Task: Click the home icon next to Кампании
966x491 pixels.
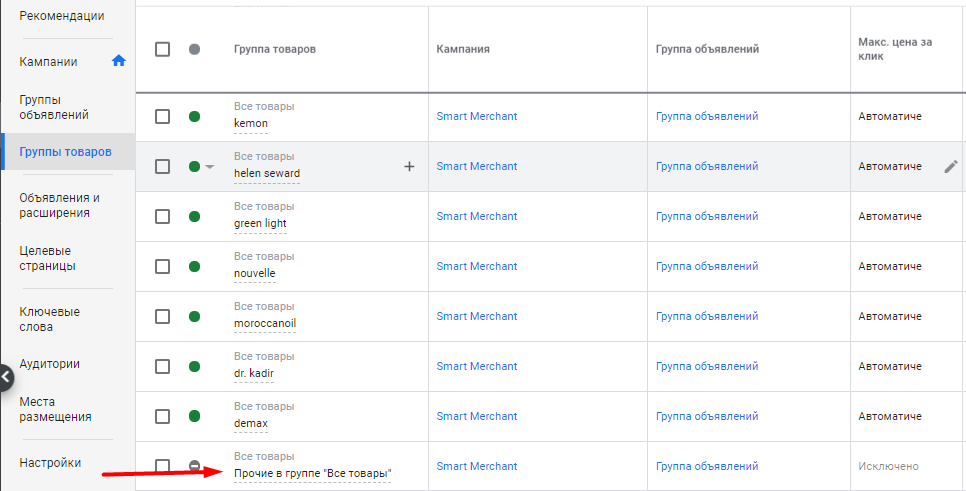Action: pyautogui.click(x=119, y=61)
